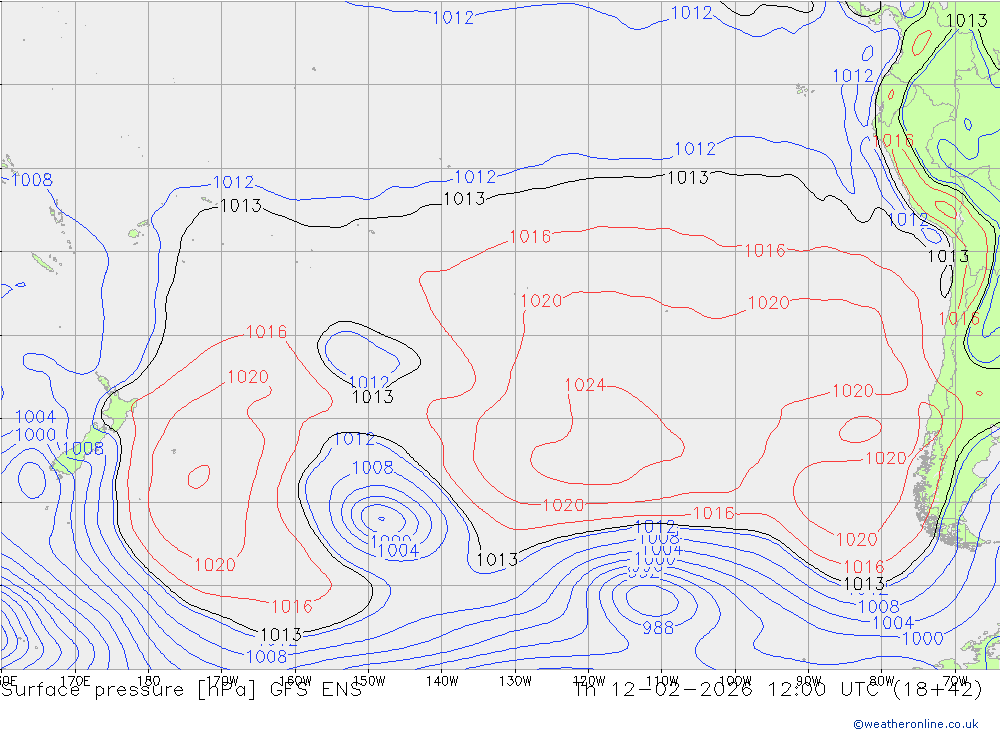Screen dimensions: 1000x733
Task: Click the 90W longitude axis label
Action: [x=809, y=681]
